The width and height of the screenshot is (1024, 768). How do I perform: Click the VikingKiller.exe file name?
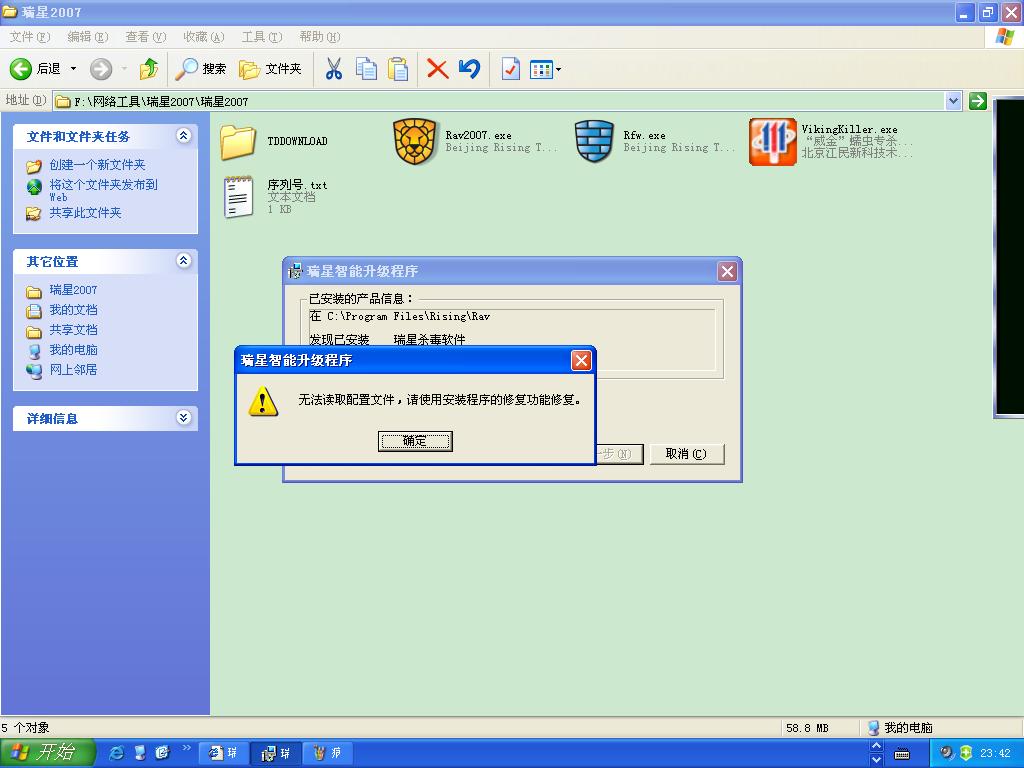pos(849,129)
